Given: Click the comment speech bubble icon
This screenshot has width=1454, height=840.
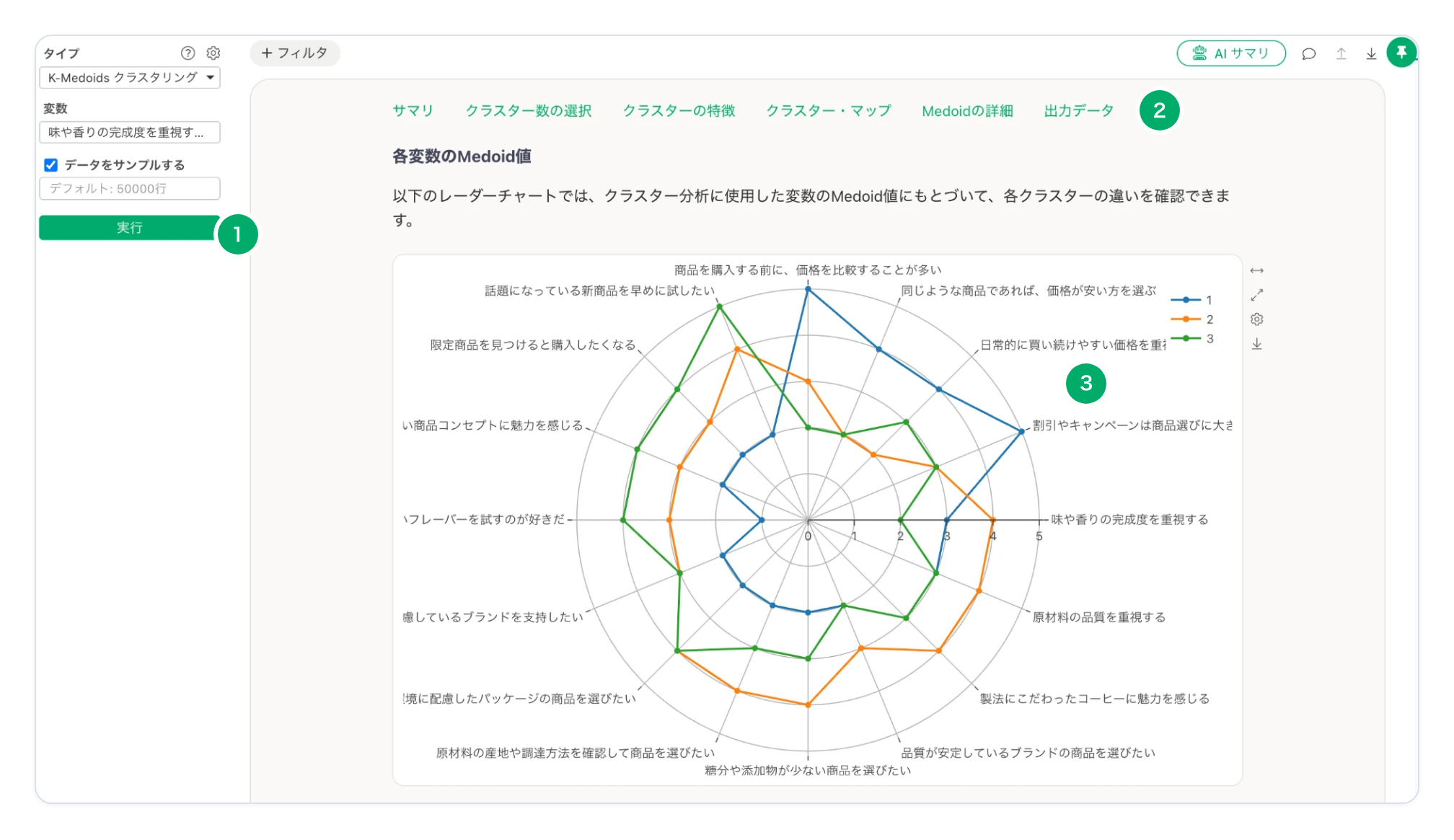Looking at the screenshot, I should (1309, 53).
